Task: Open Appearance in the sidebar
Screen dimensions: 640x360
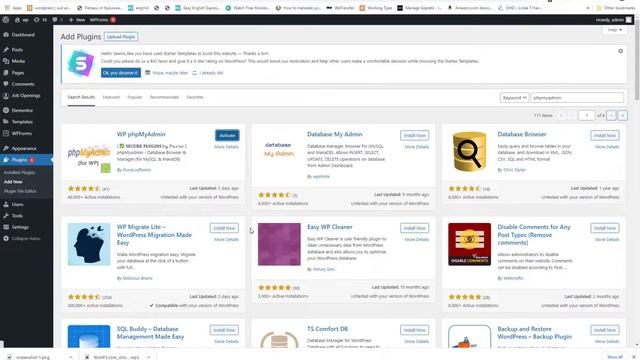Action: coord(24,149)
